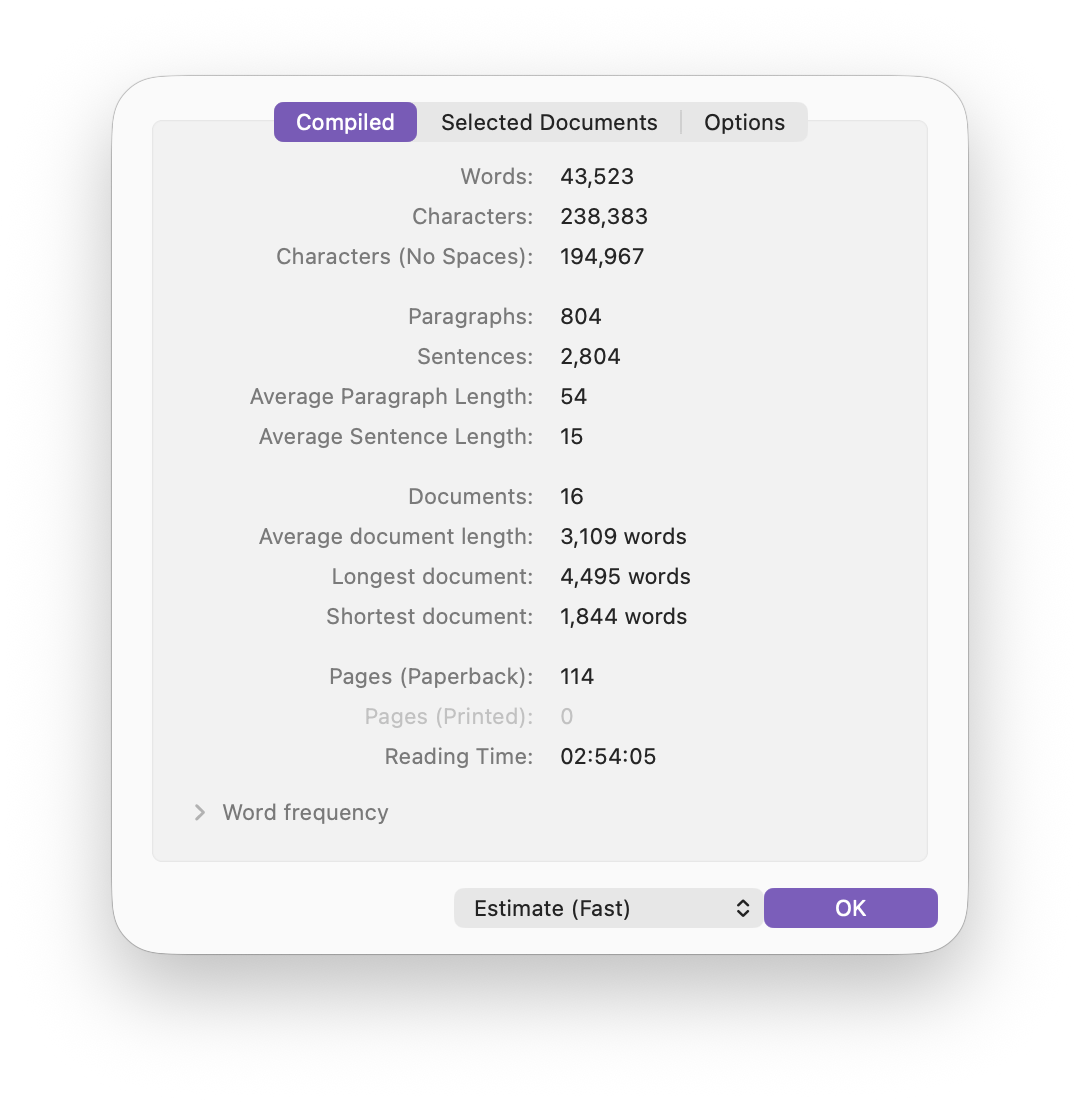This screenshot has width=1080, height=1102.
Task: Click the Documents count 16
Action: coord(572,497)
